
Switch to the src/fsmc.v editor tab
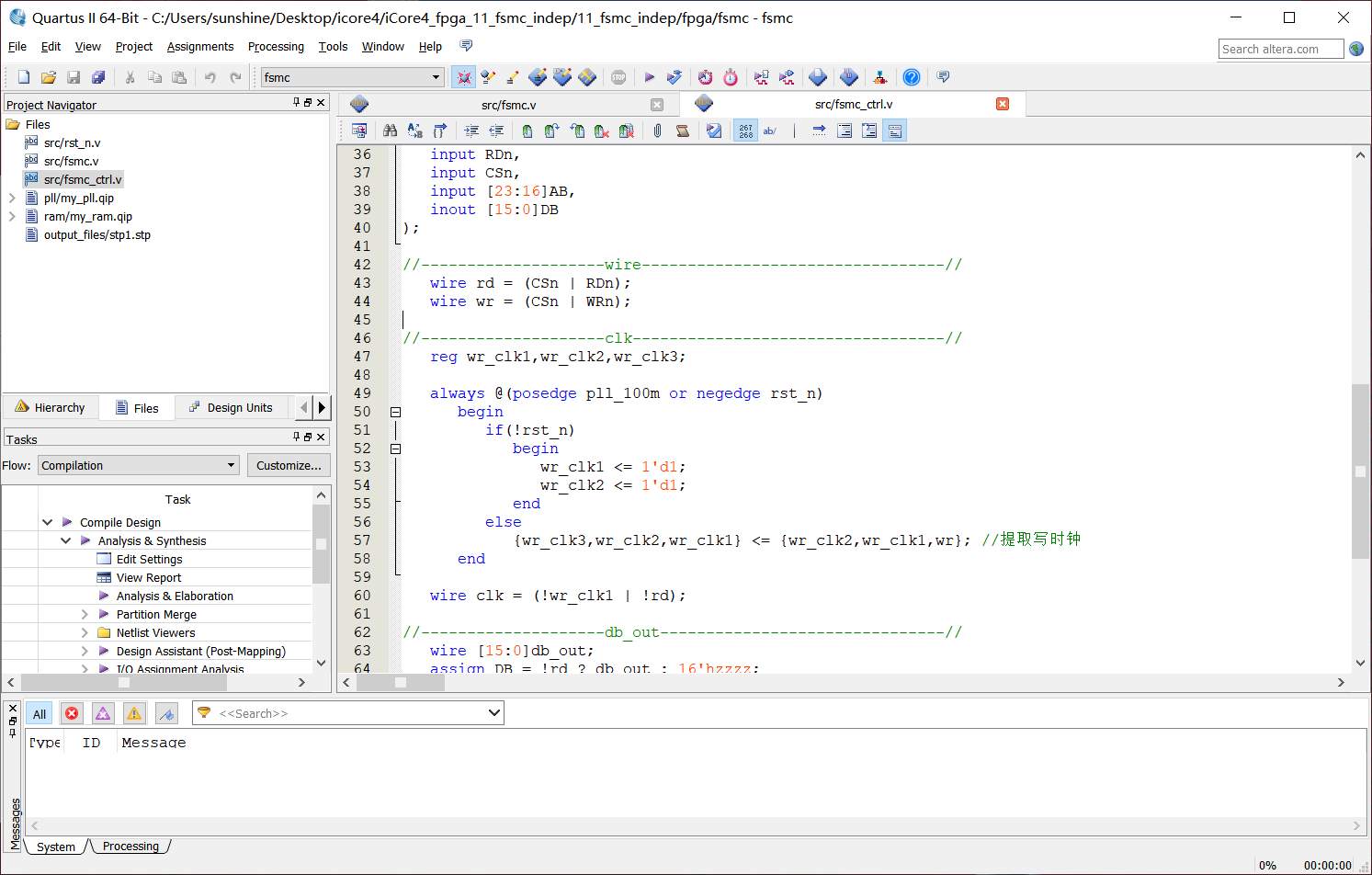508,105
